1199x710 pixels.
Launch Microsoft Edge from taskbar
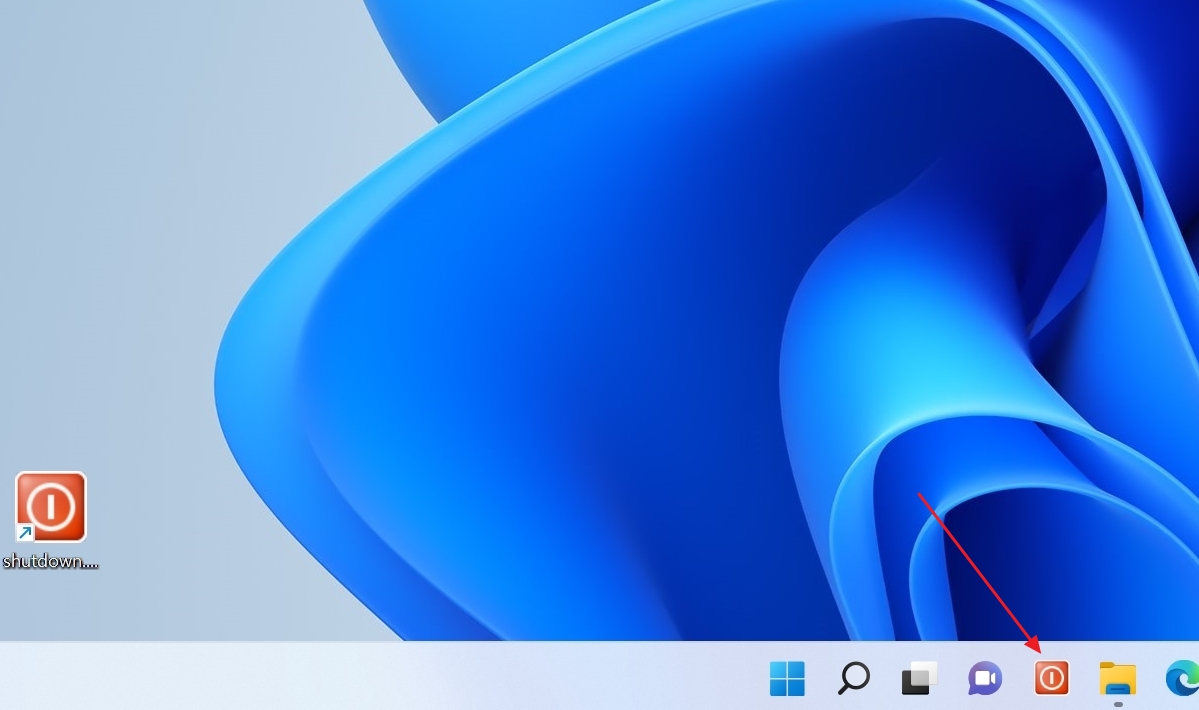(x=1182, y=679)
